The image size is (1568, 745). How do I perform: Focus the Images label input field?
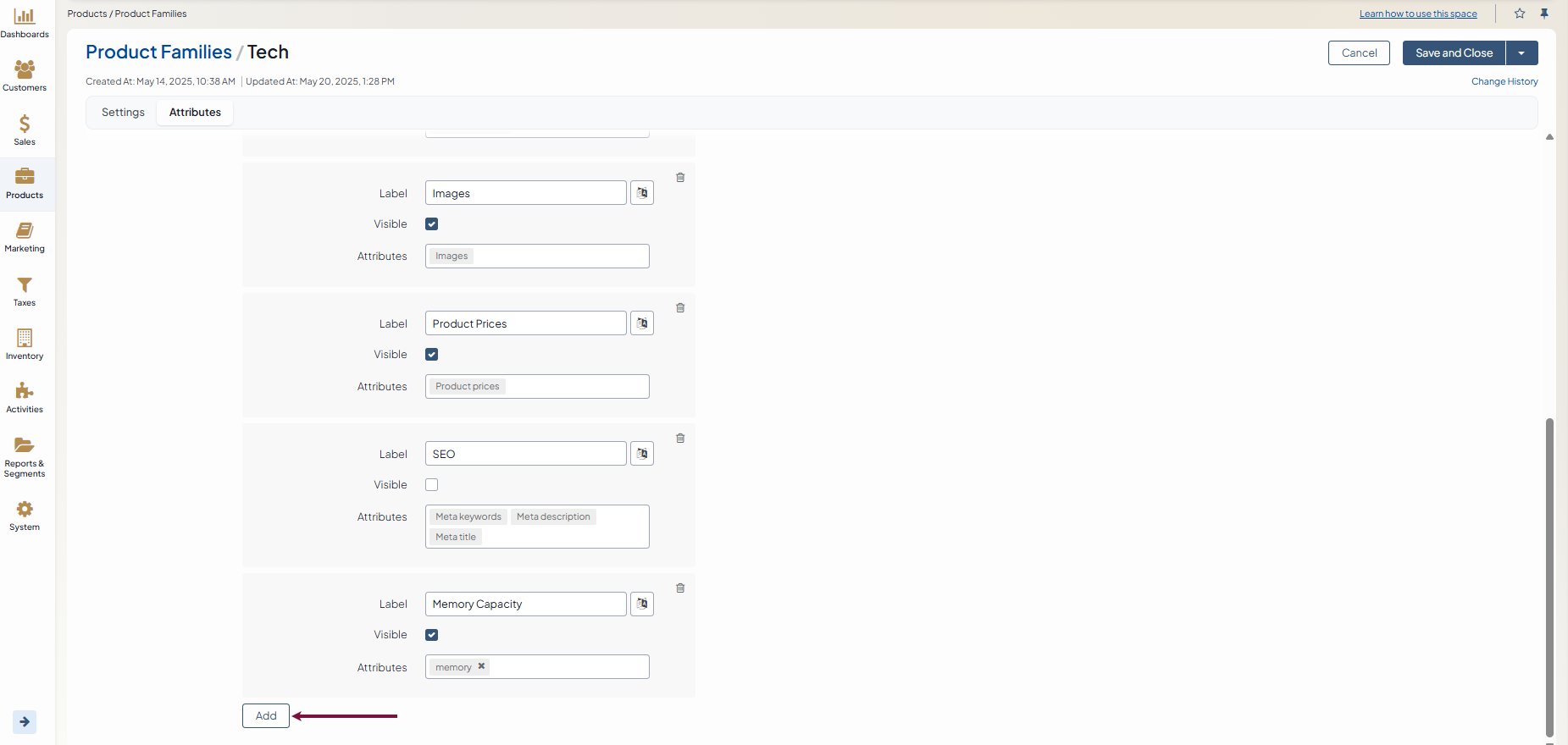point(526,193)
